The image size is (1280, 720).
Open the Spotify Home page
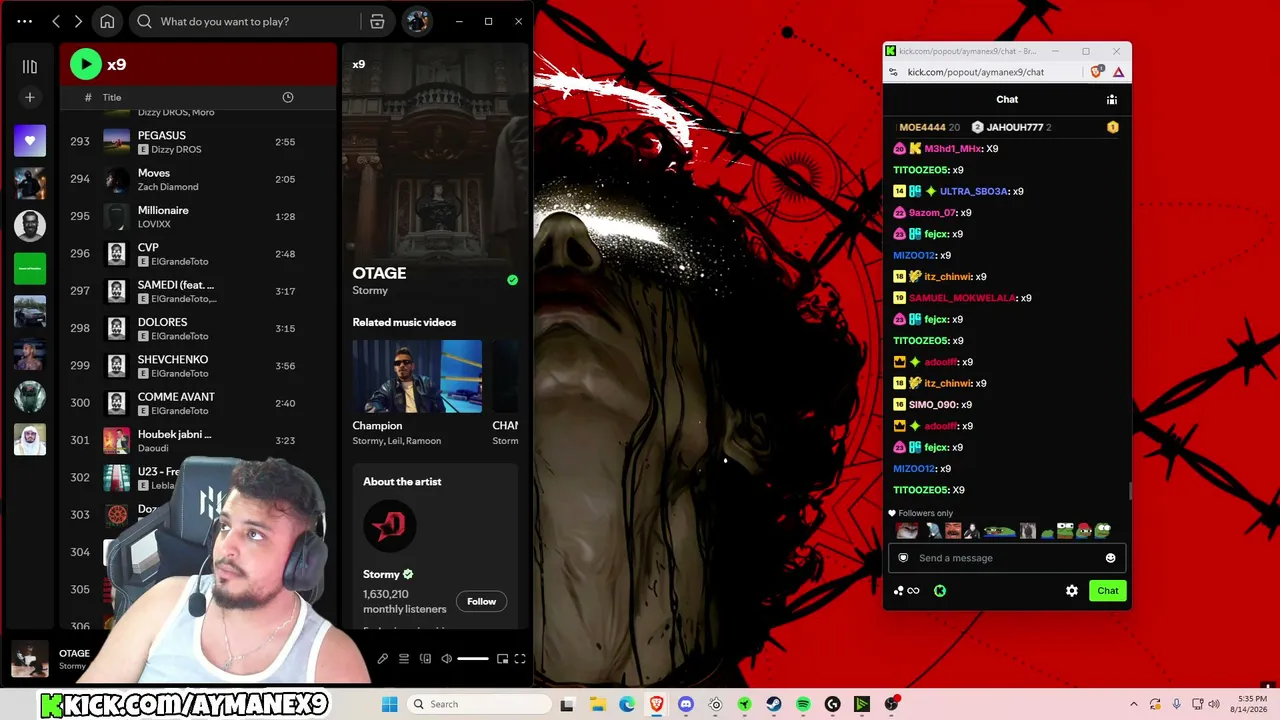(x=107, y=21)
